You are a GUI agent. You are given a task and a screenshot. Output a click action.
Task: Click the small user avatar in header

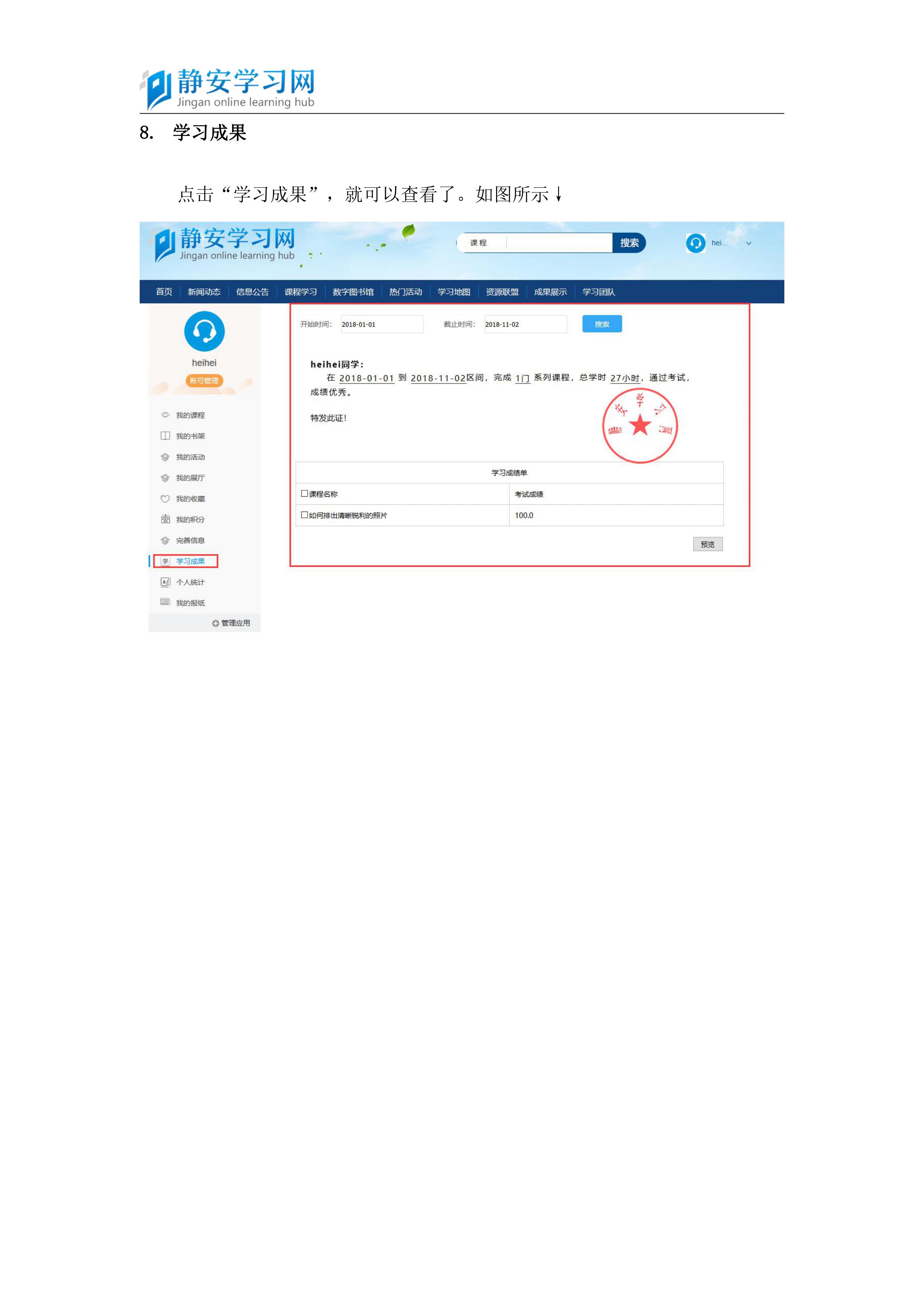click(x=695, y=243)
